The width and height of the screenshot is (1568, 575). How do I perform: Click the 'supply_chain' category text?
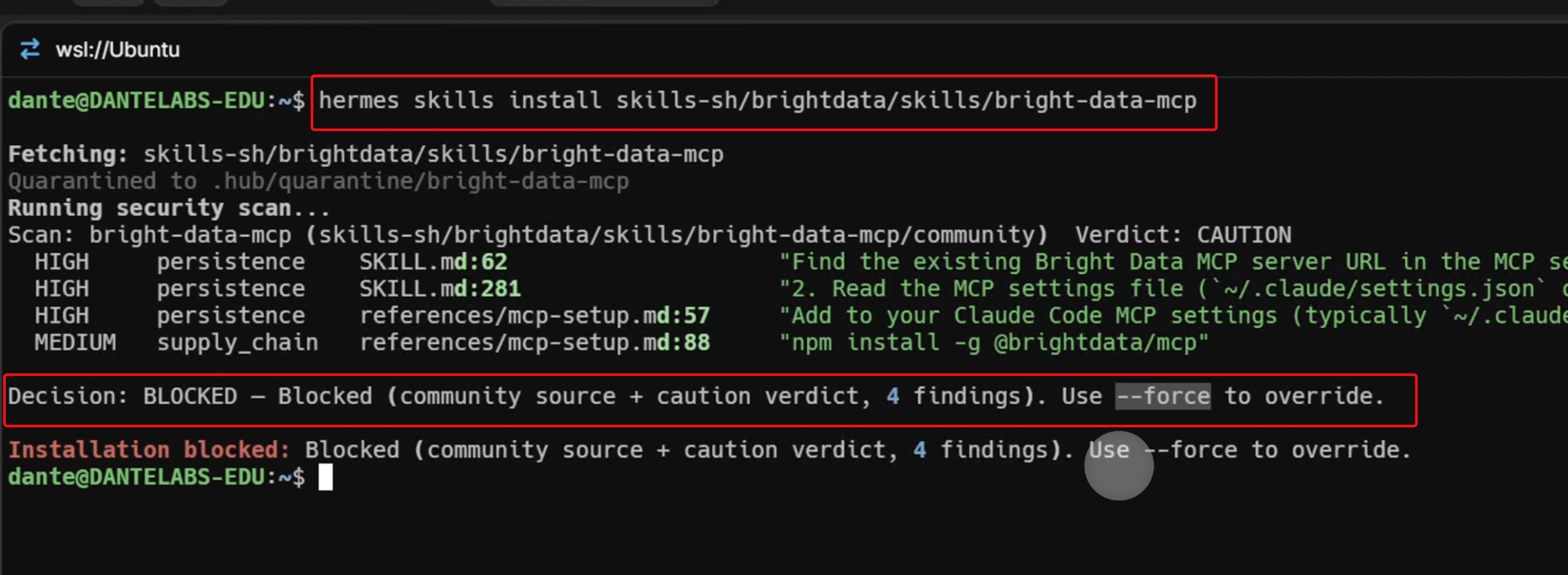coord(237,343)
